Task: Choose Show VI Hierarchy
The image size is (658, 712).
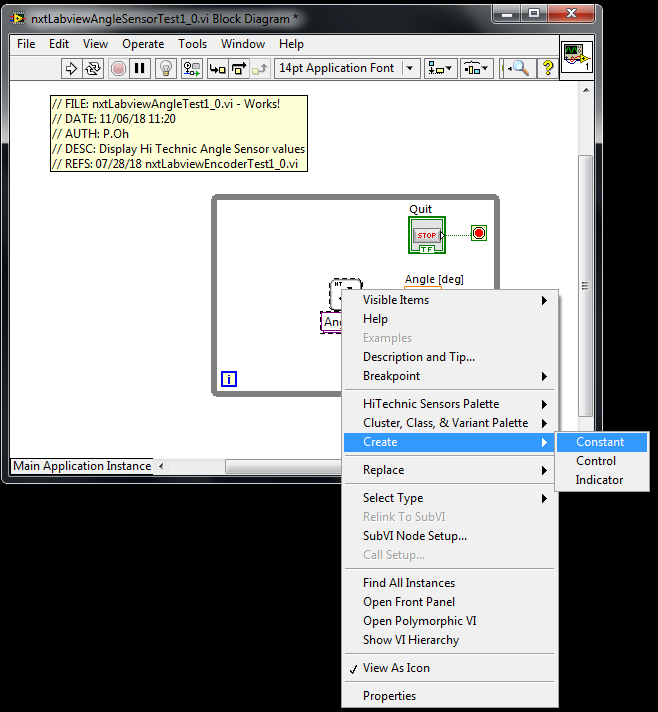Action: [450, 641]
